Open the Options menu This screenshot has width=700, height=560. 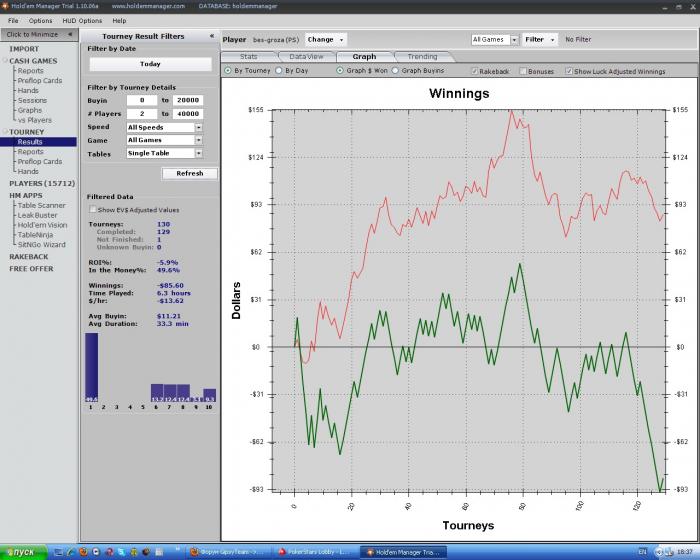point(40,21)
